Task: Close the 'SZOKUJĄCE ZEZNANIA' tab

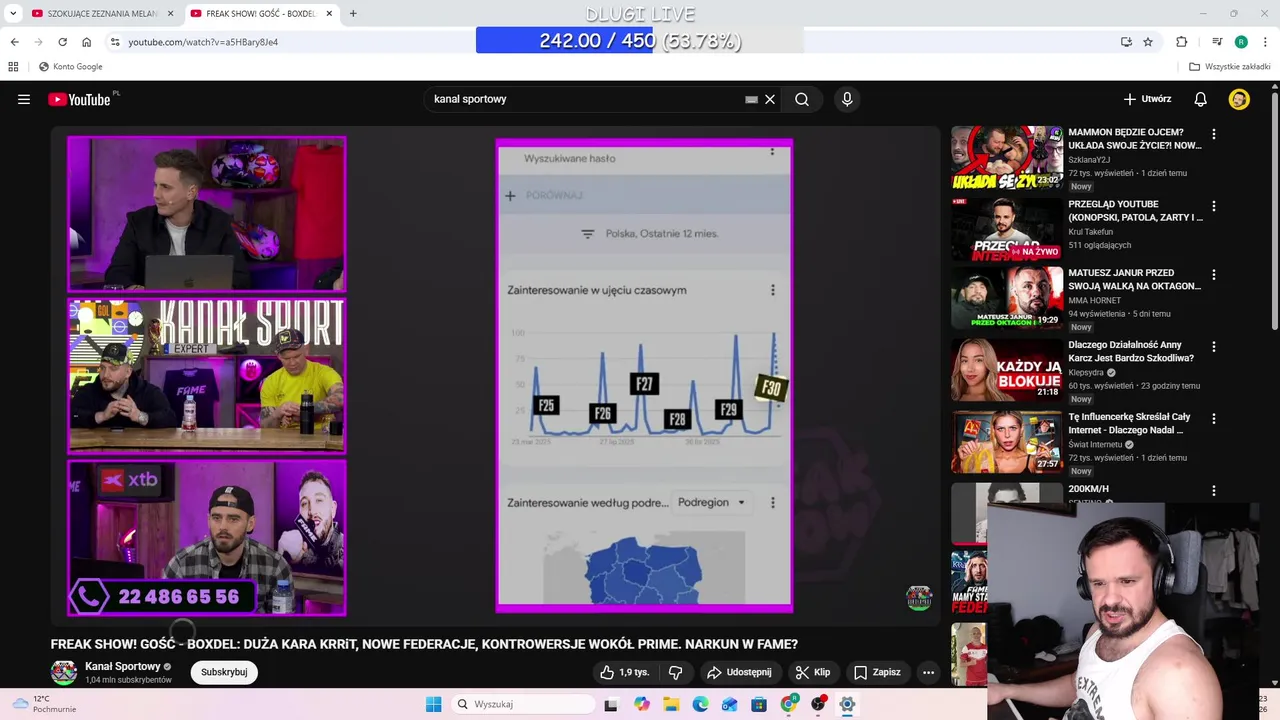Action: [x=170, y=13]
